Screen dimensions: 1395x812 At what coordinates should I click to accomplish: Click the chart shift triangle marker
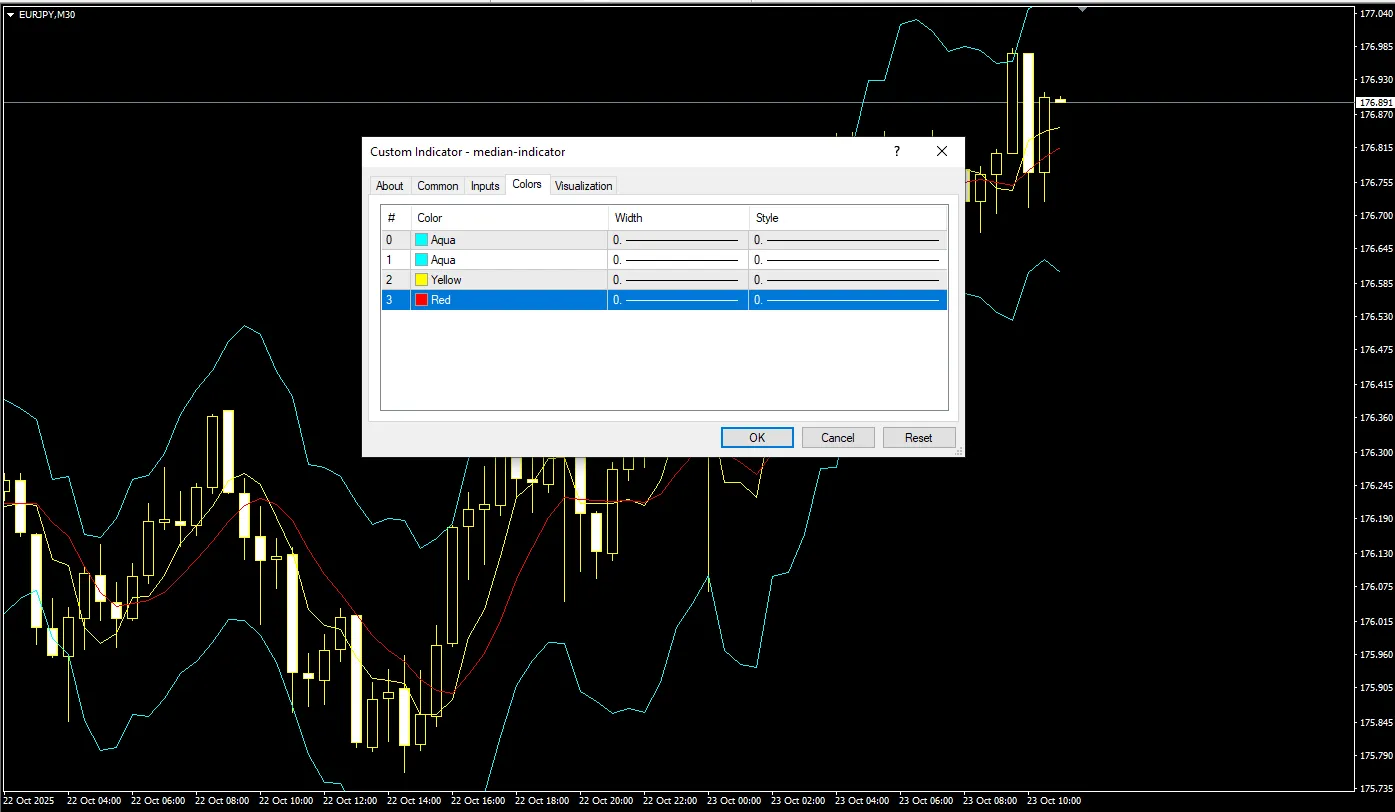click(x=1081, y=9)
